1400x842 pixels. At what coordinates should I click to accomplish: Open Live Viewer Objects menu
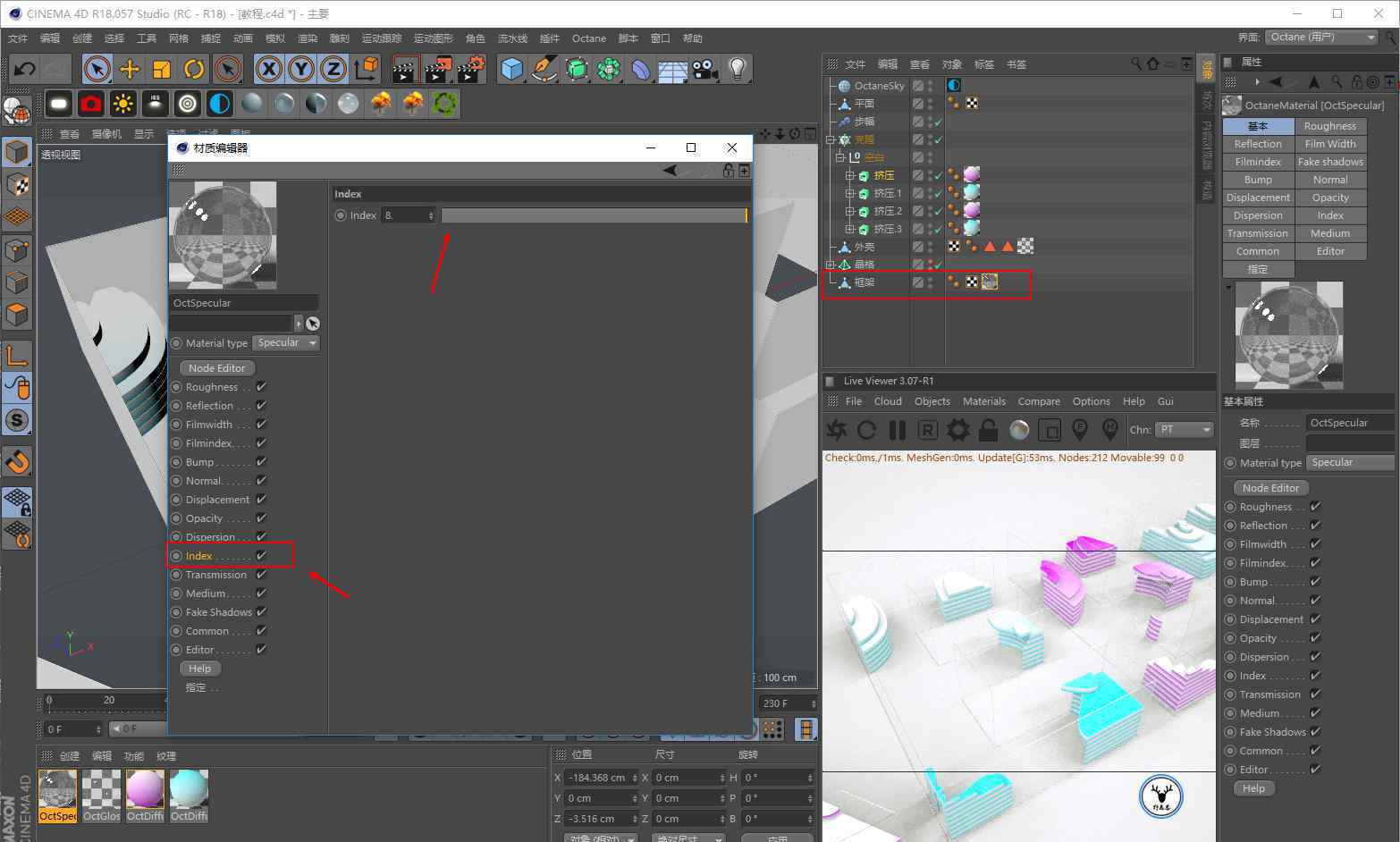[932, 401]
